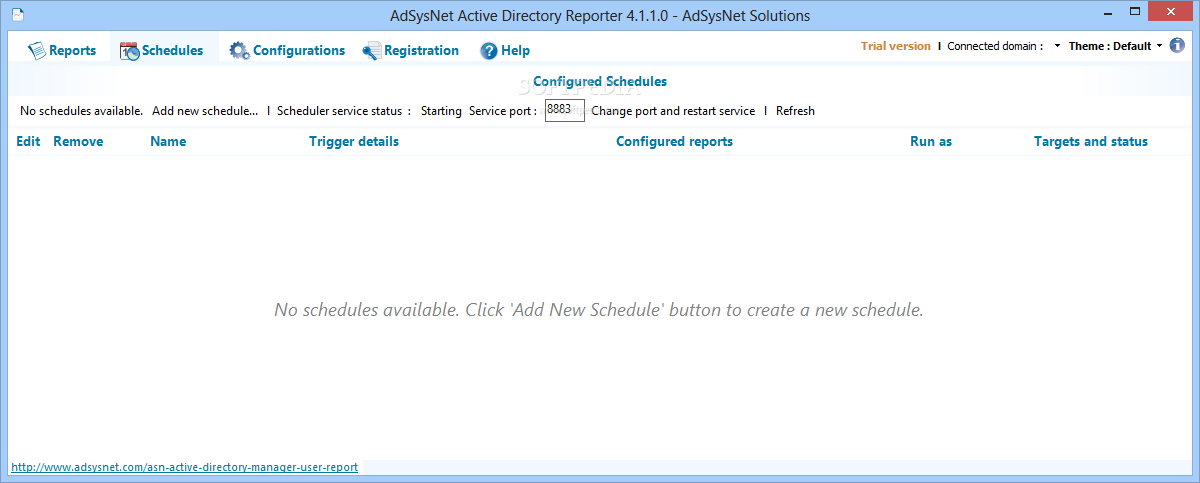Viewport: 1200px width, 483px height.
Task: Open the Reports menu
Action: click(x=62, y=50)
